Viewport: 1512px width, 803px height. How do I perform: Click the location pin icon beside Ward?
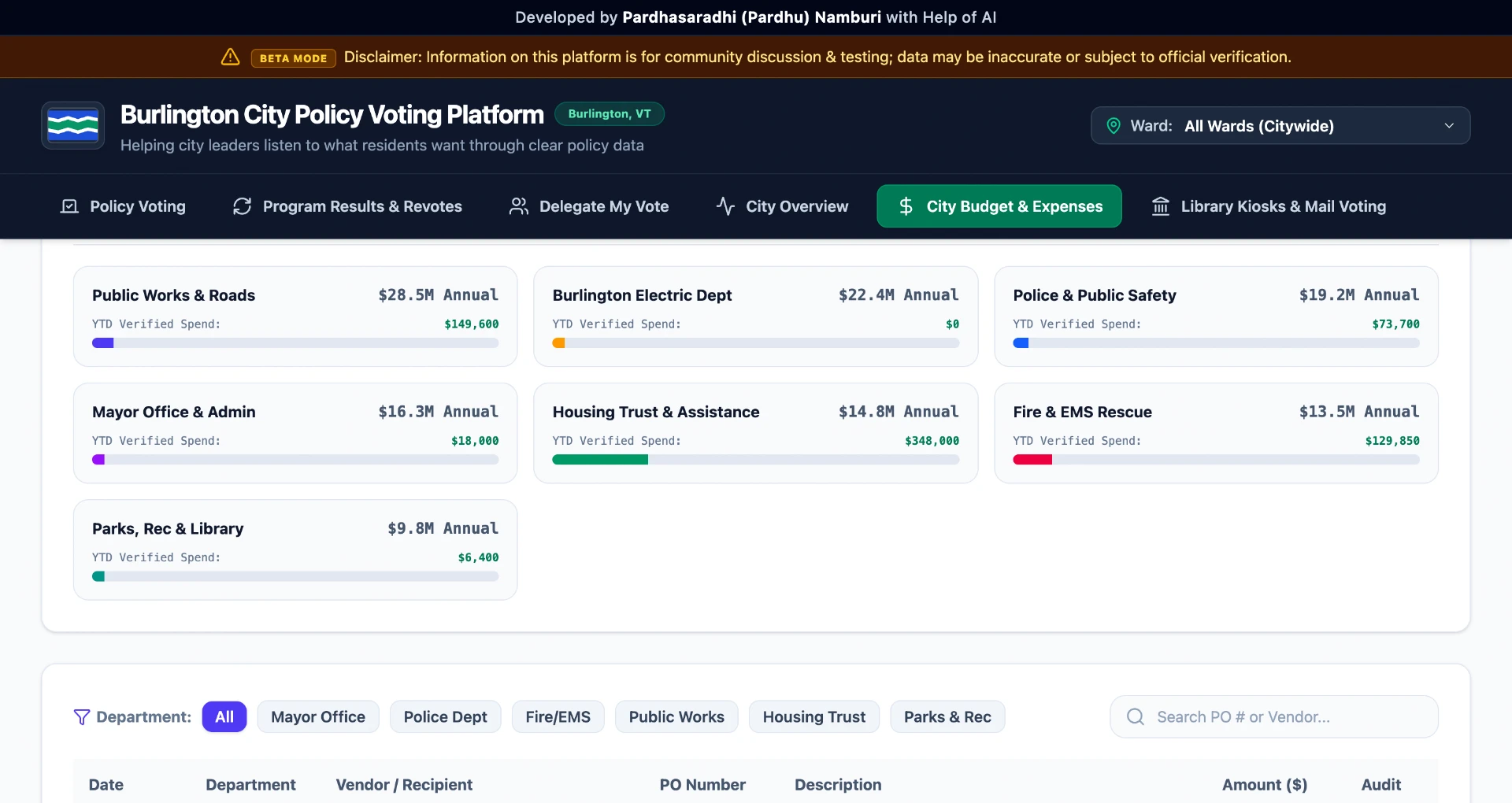(1114, 126)
